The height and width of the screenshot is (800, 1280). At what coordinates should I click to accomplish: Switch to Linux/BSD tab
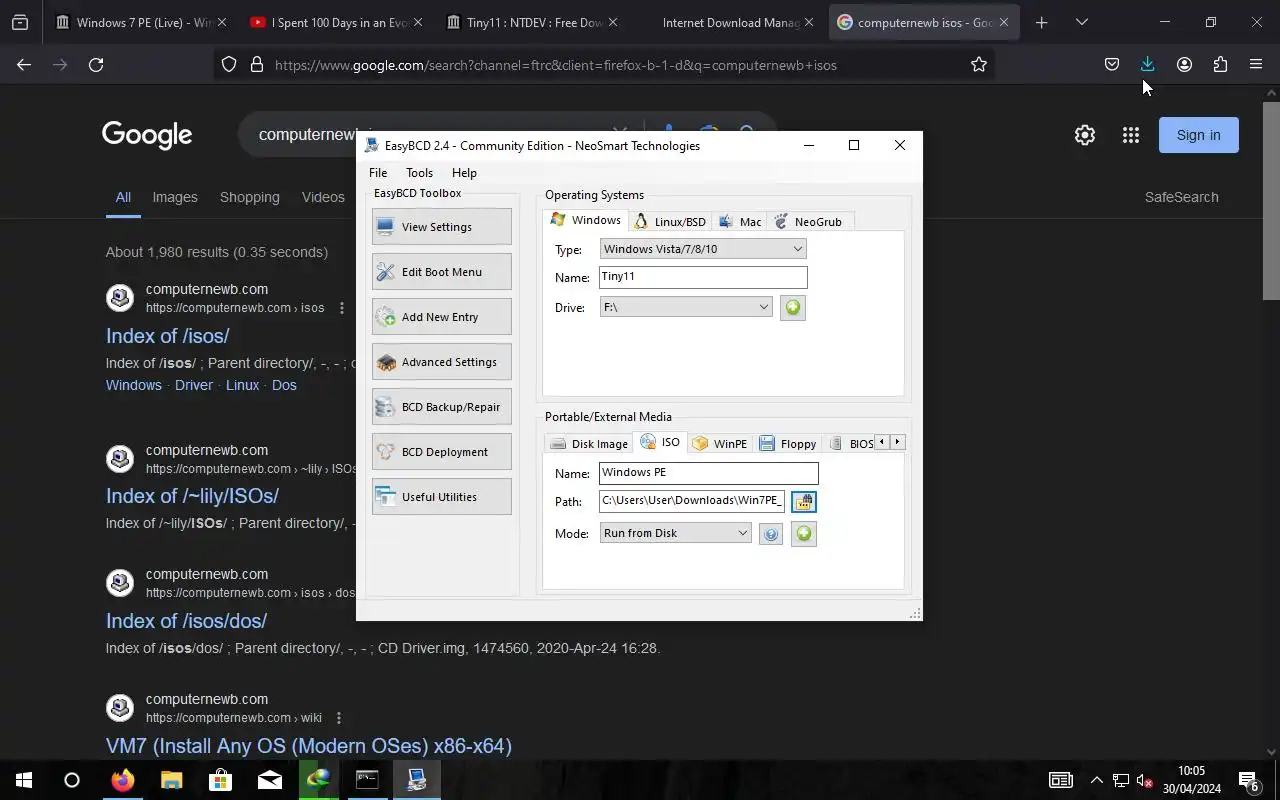tap(670, 222)
